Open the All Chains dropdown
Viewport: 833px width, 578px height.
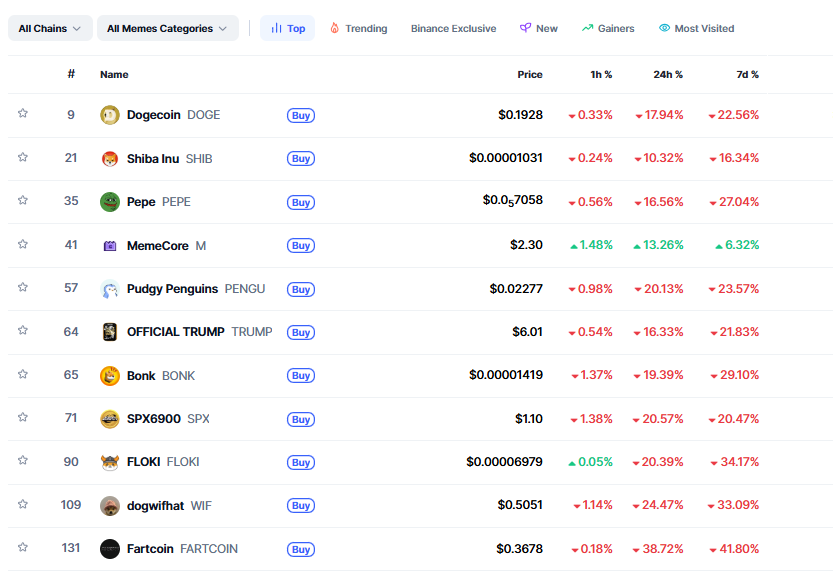50,28
